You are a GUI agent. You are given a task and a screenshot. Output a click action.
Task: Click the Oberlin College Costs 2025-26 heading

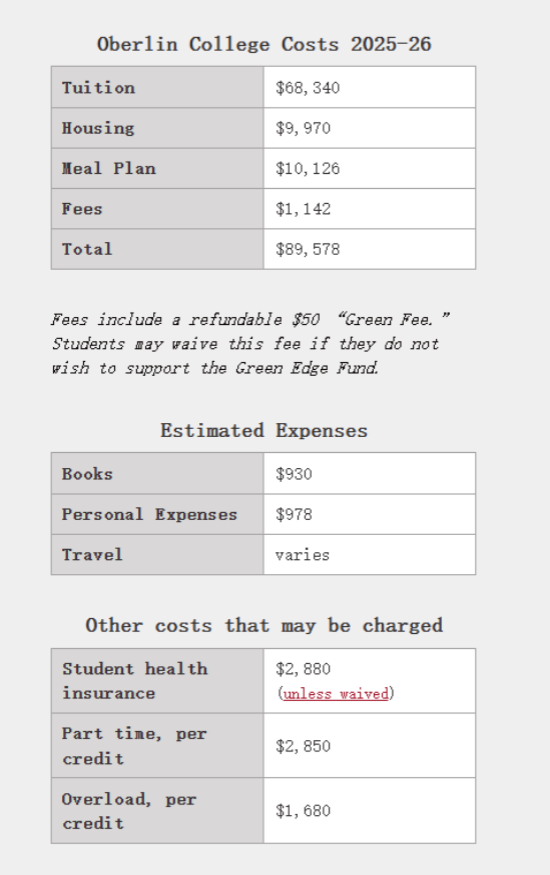click(264, 44)
